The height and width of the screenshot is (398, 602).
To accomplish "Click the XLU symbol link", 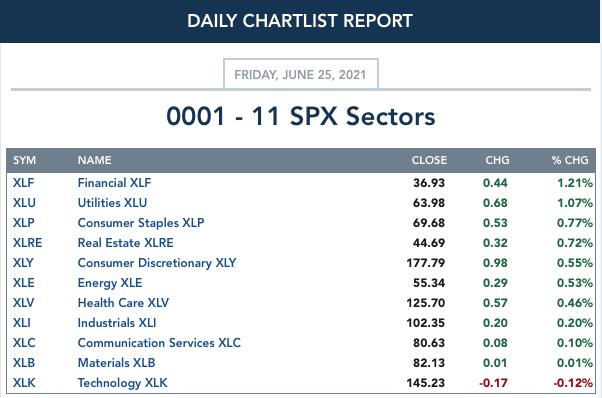I will click(x=24, y=203).
